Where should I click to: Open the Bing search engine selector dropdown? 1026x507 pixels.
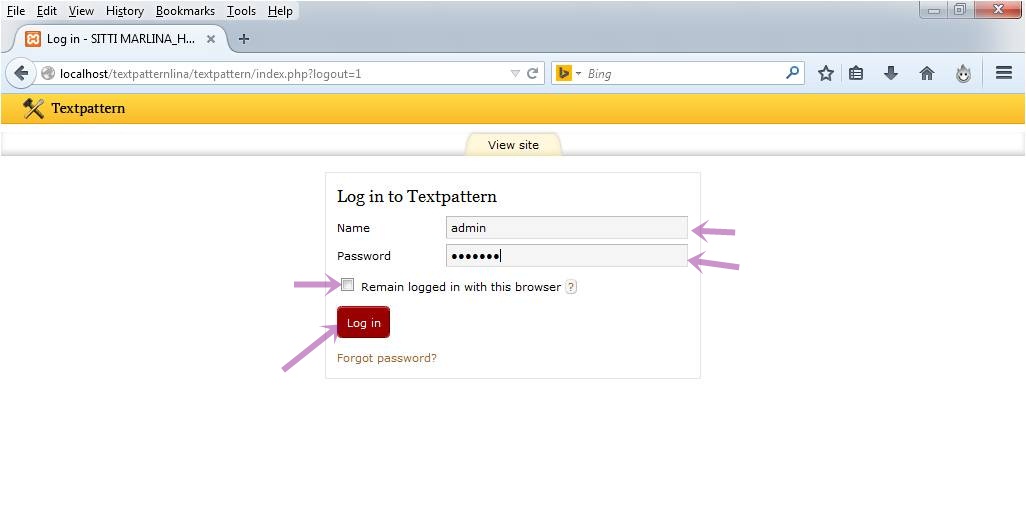568,73
